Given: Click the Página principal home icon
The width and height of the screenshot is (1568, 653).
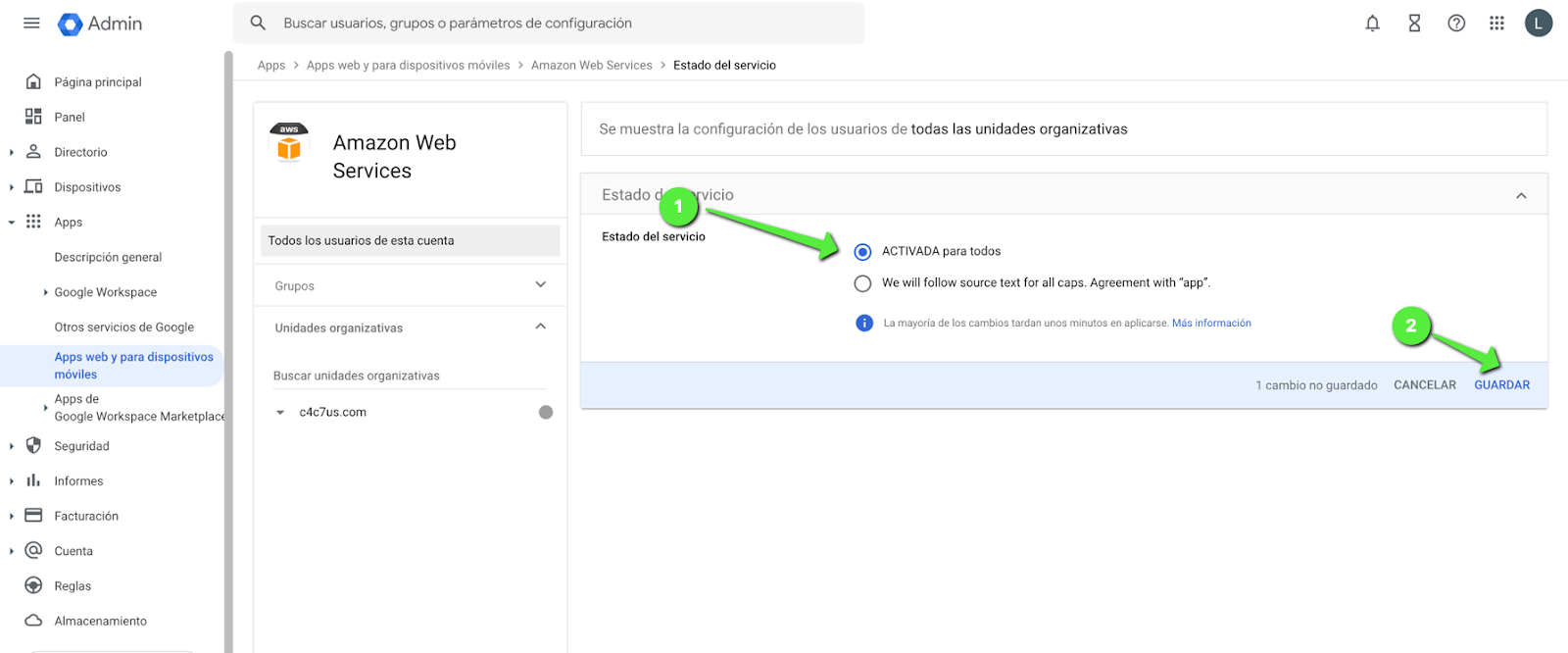Looking at the screenshot, I should (x=33, y=81).
